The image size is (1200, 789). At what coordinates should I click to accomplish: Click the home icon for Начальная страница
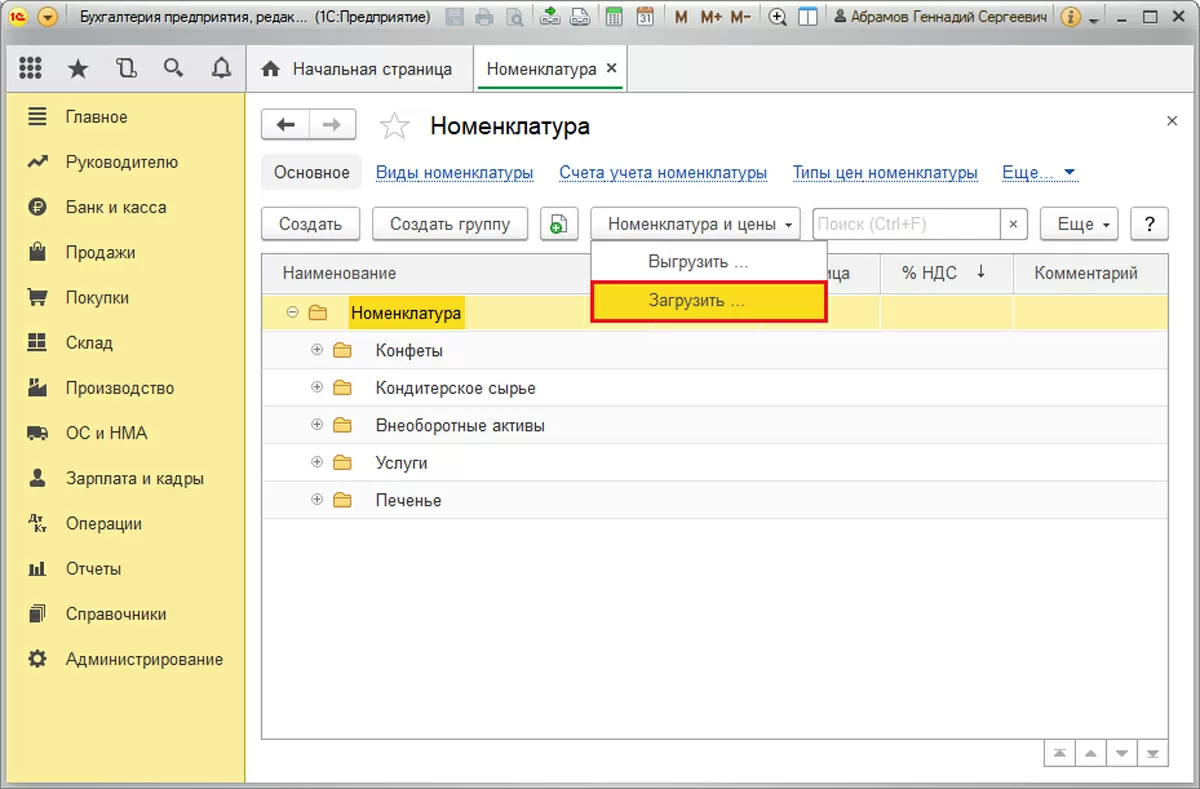[x=269, y=69]
